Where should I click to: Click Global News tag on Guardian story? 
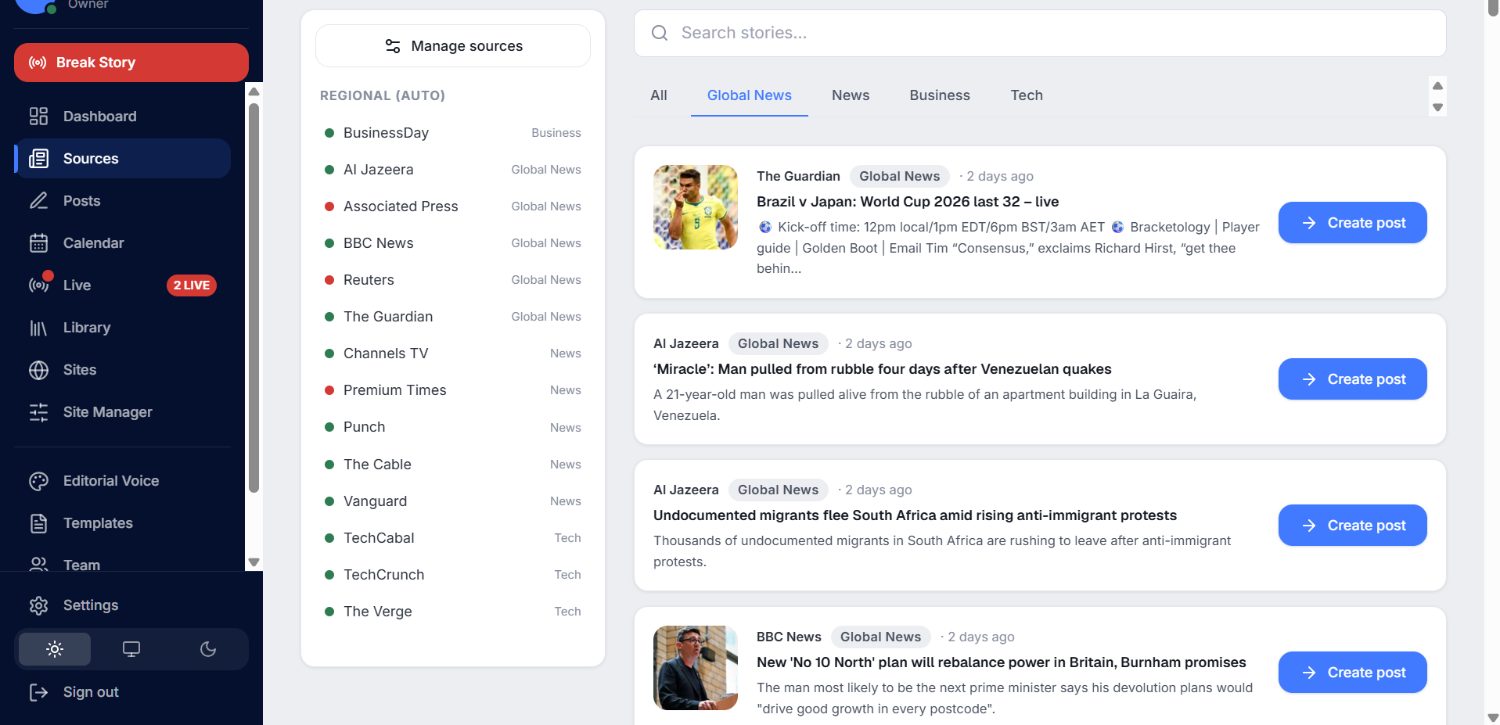pos(900,176)
